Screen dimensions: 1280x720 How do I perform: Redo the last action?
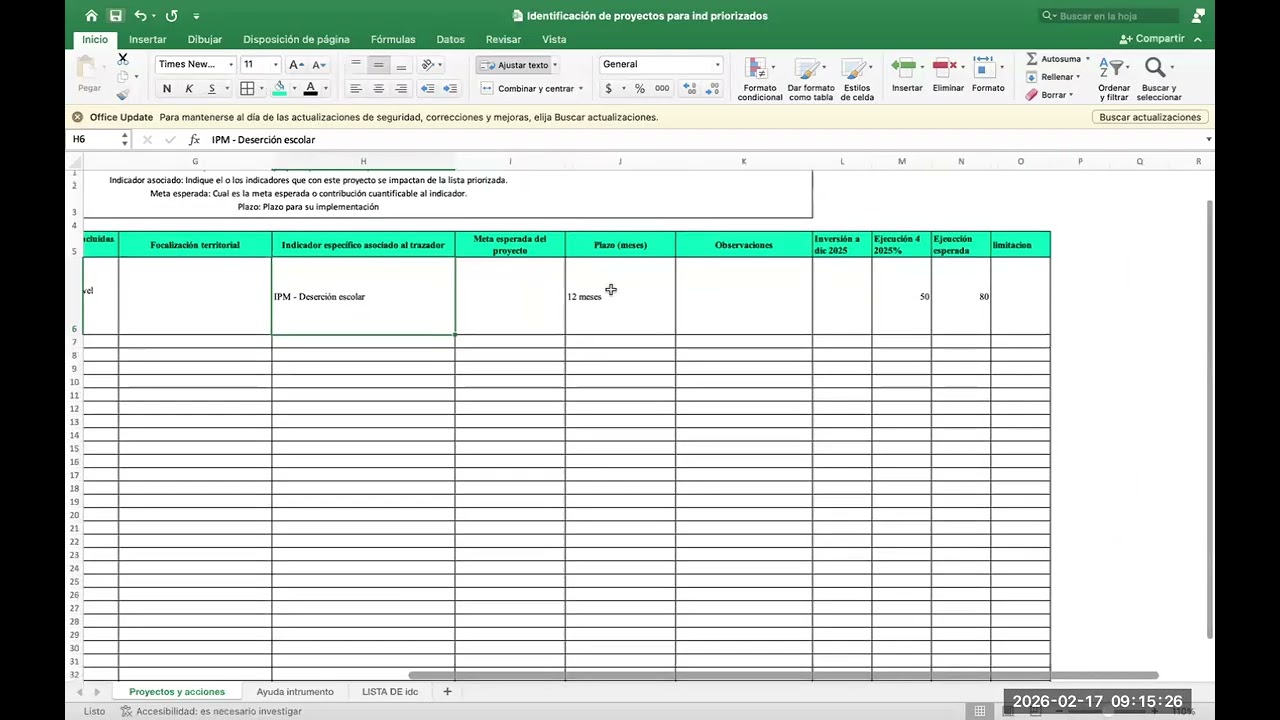(171, 16)
